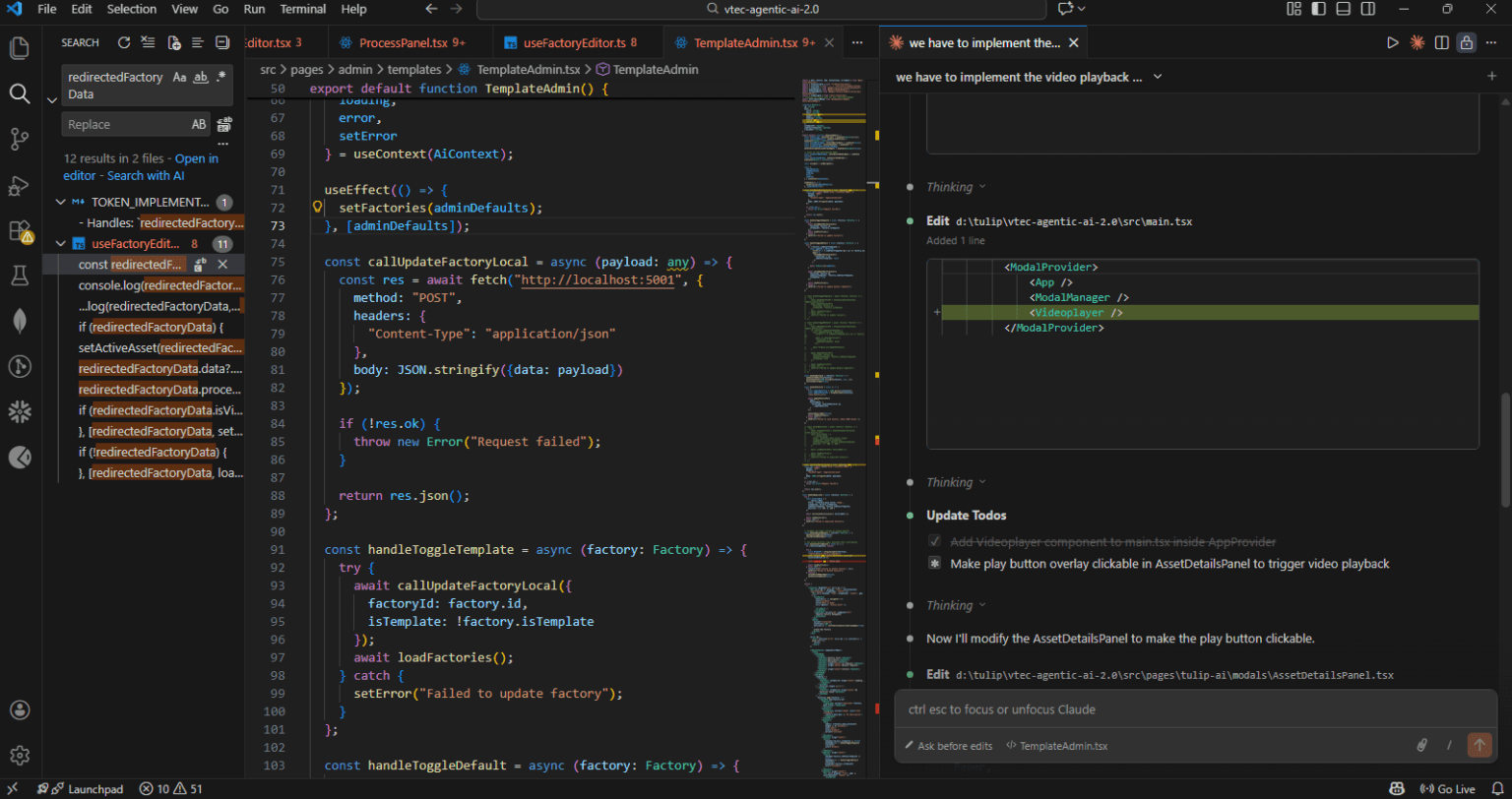Split the editor right icon
Viewport: 1512px width, 799px height.
pos(1441,42)
